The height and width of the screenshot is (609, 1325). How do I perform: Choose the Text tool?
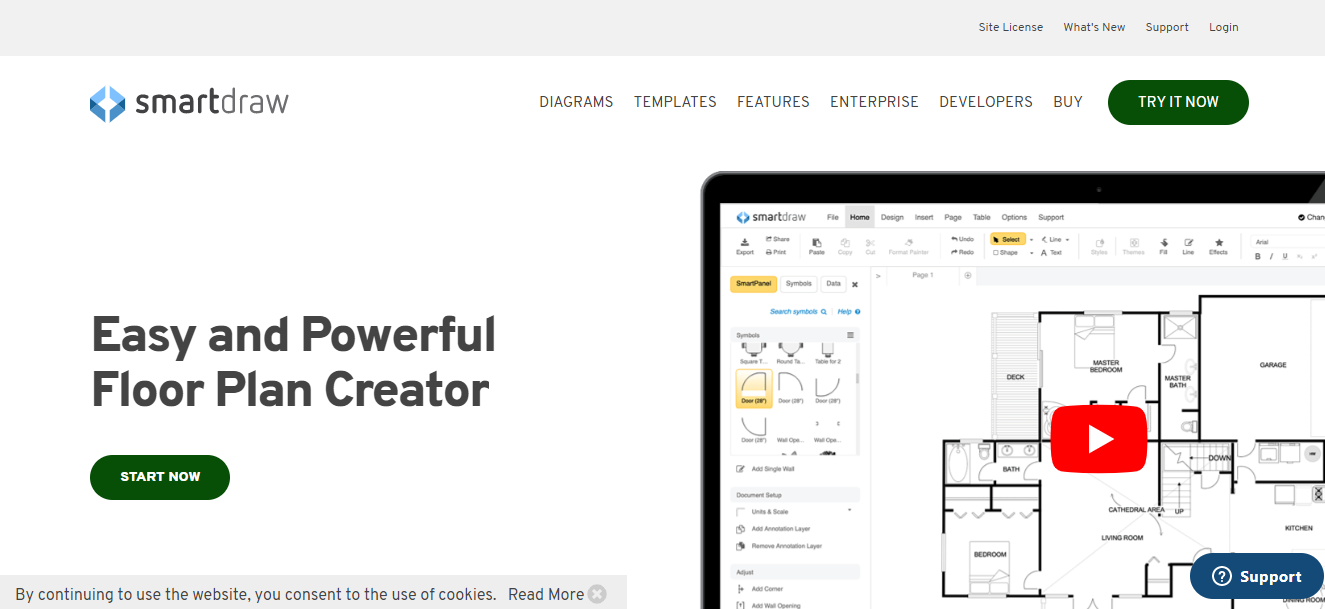(1051, 253)
